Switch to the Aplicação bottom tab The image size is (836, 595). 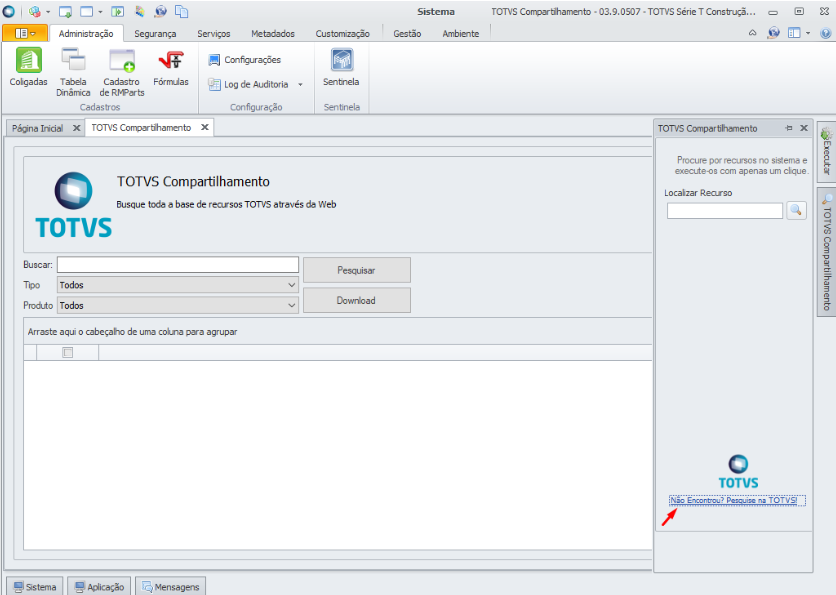click(x=99, y=586)
